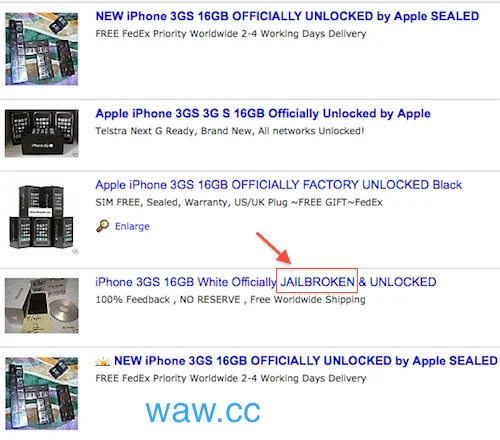Open the Enlarge link
The image size is (500, 440).
(132, 226)
